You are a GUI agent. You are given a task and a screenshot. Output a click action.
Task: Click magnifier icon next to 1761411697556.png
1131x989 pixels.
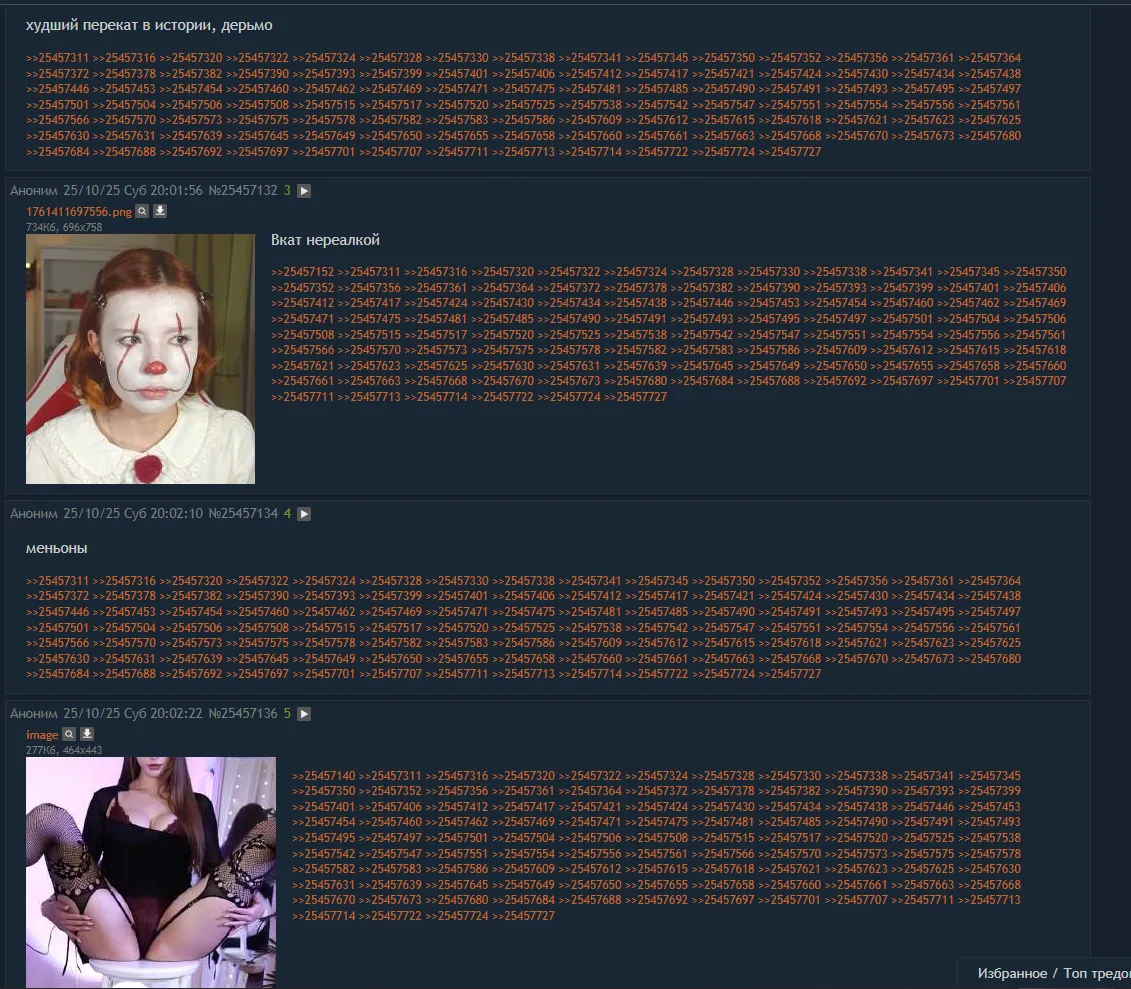tap(142, 211)
